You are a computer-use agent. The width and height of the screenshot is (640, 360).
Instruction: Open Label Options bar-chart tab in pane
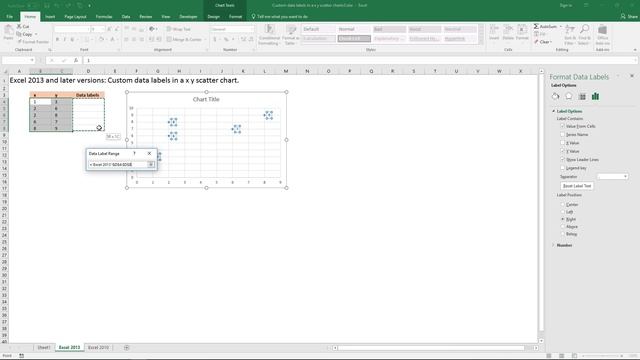(x=596, y=97)
